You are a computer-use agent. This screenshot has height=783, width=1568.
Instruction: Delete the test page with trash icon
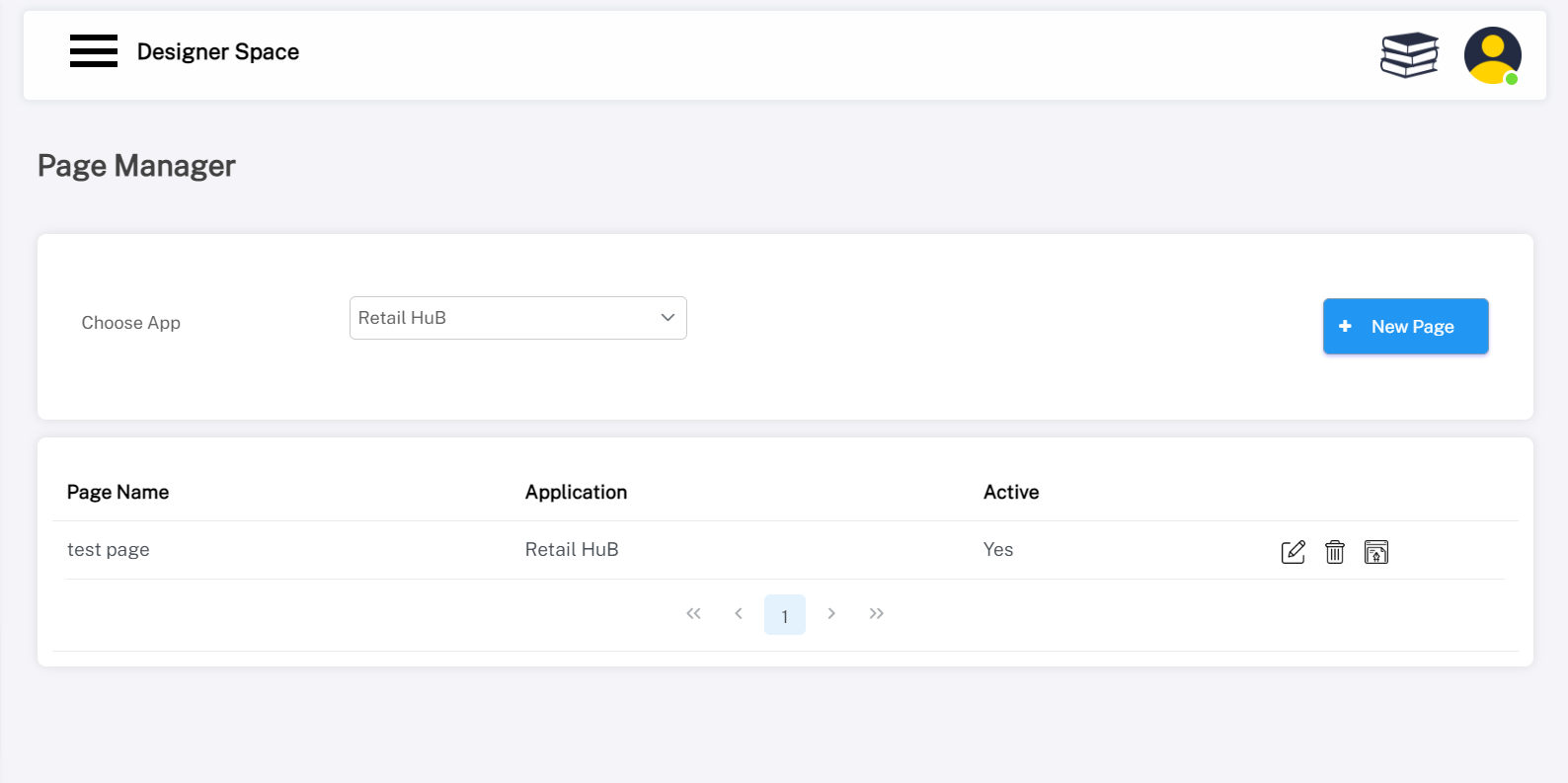tap(1334, 552)
